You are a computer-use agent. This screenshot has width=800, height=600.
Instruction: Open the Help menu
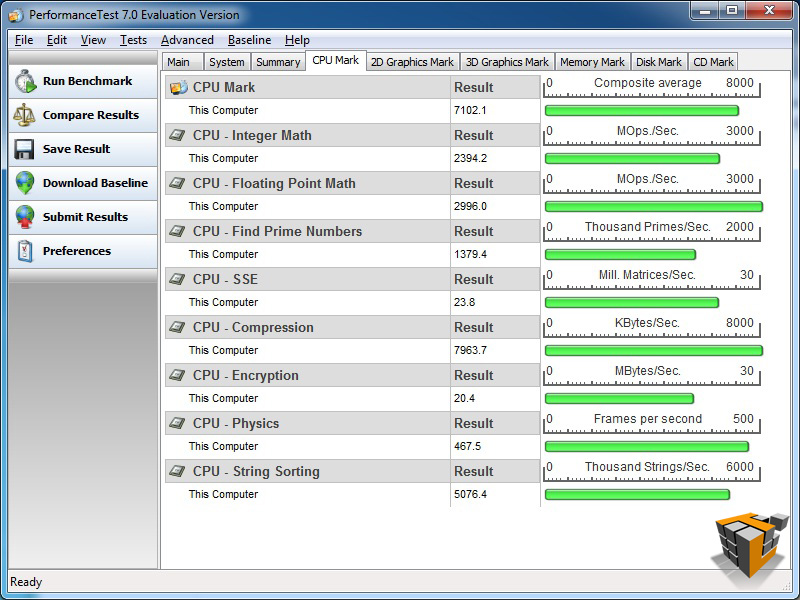click(x=297, y=40)
